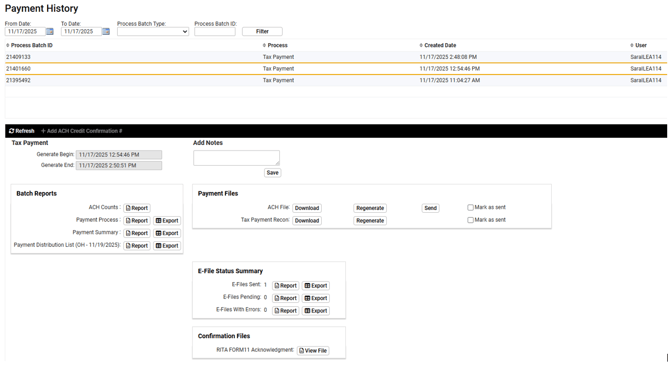Click the Generate End date field
The image size is (670, 365).
click(119, 165)
